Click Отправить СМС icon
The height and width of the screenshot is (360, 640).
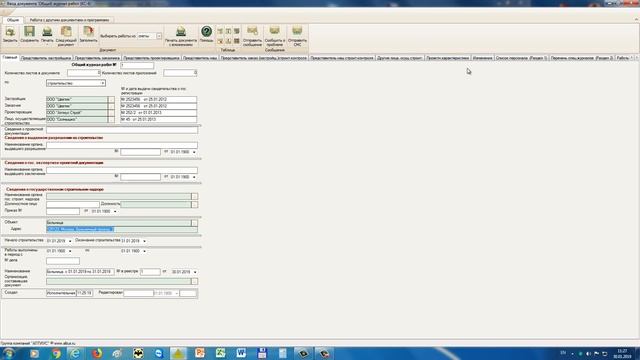point(297,36)
